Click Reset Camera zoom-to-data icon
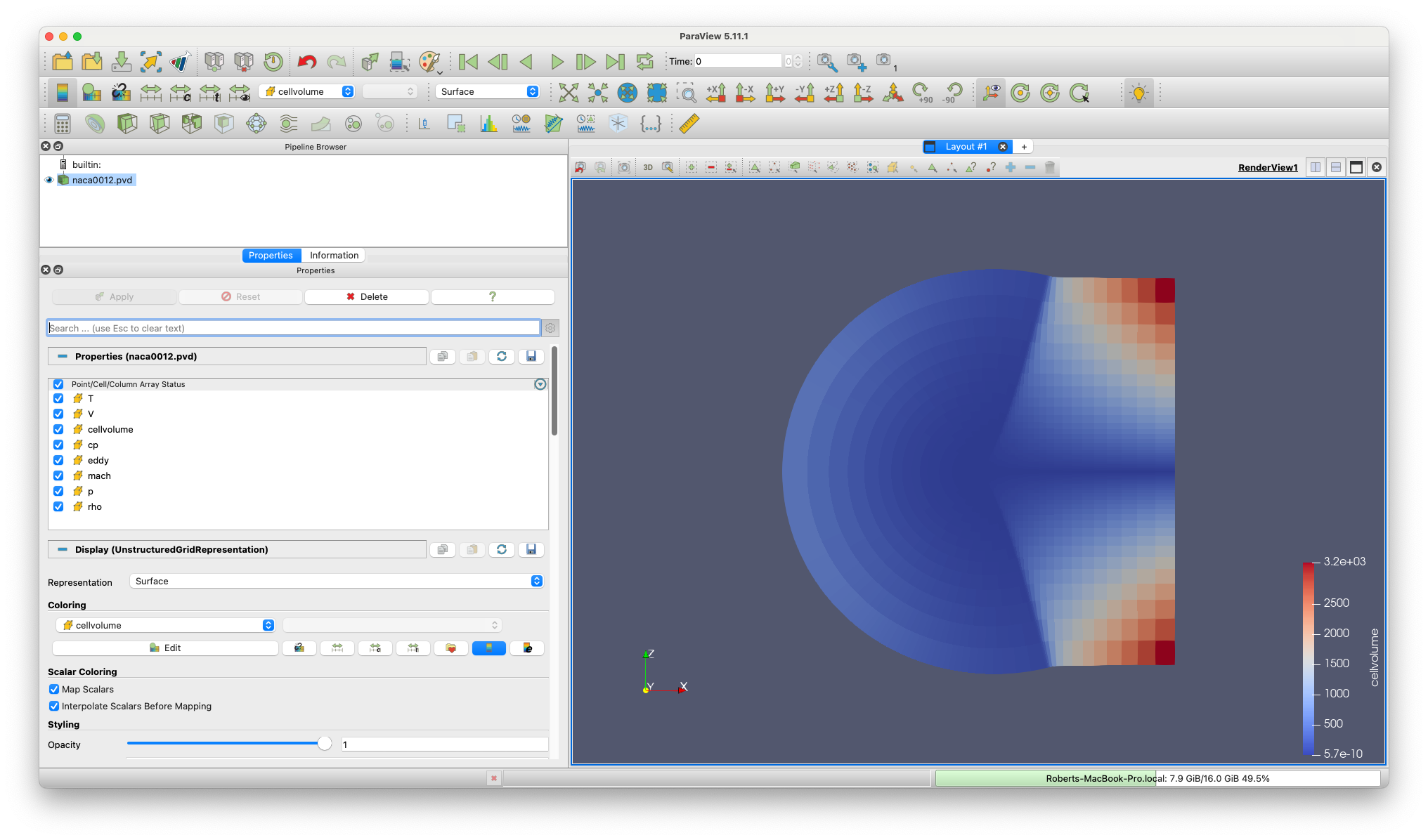This screenshot has height=840, width=1428. 569,92
